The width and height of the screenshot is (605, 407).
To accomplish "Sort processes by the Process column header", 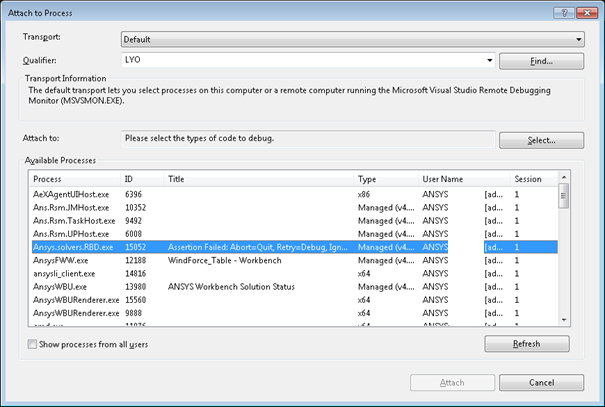I will point(75,179).
